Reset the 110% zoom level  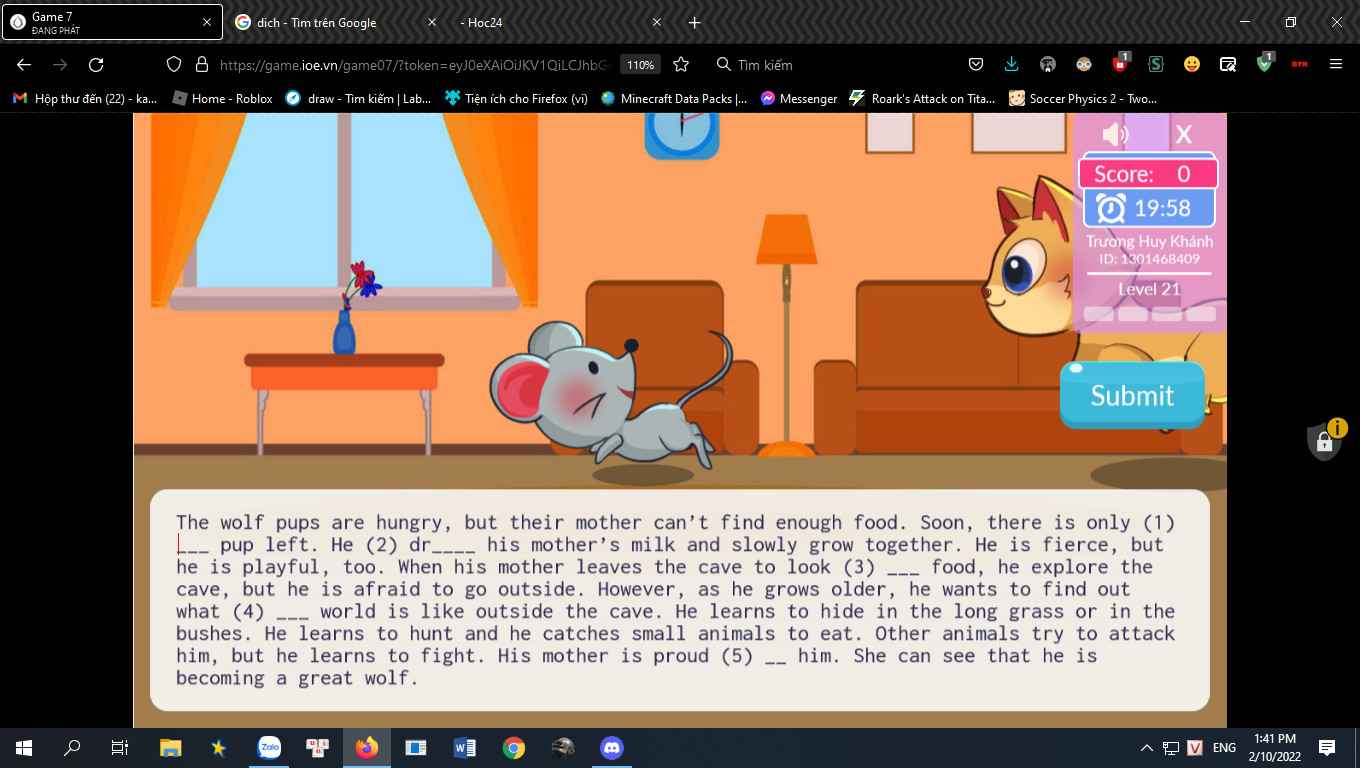pyautogui.click(x=640, y=64)
